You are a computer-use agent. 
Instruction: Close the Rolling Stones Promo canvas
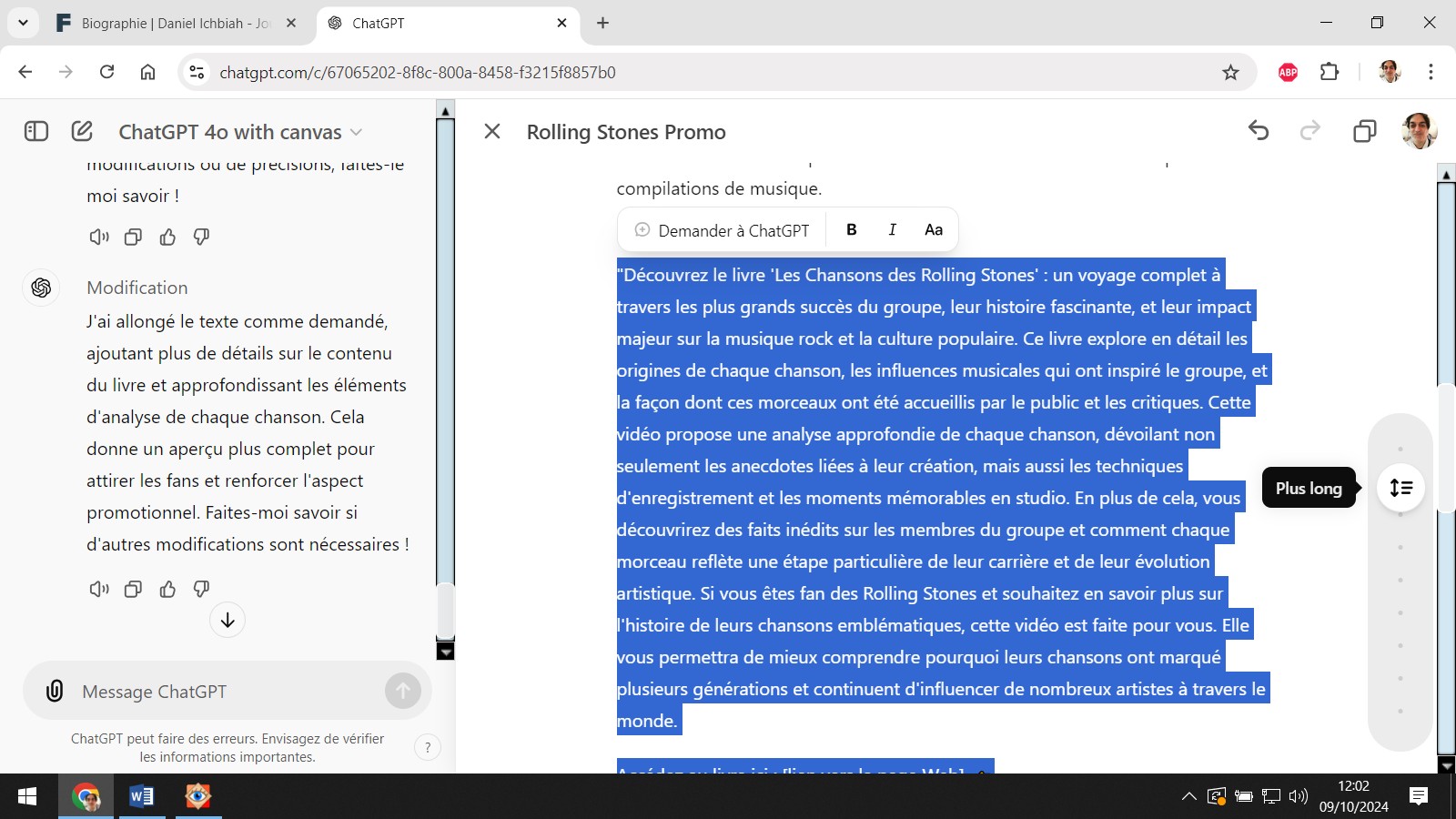pos(492,131)
